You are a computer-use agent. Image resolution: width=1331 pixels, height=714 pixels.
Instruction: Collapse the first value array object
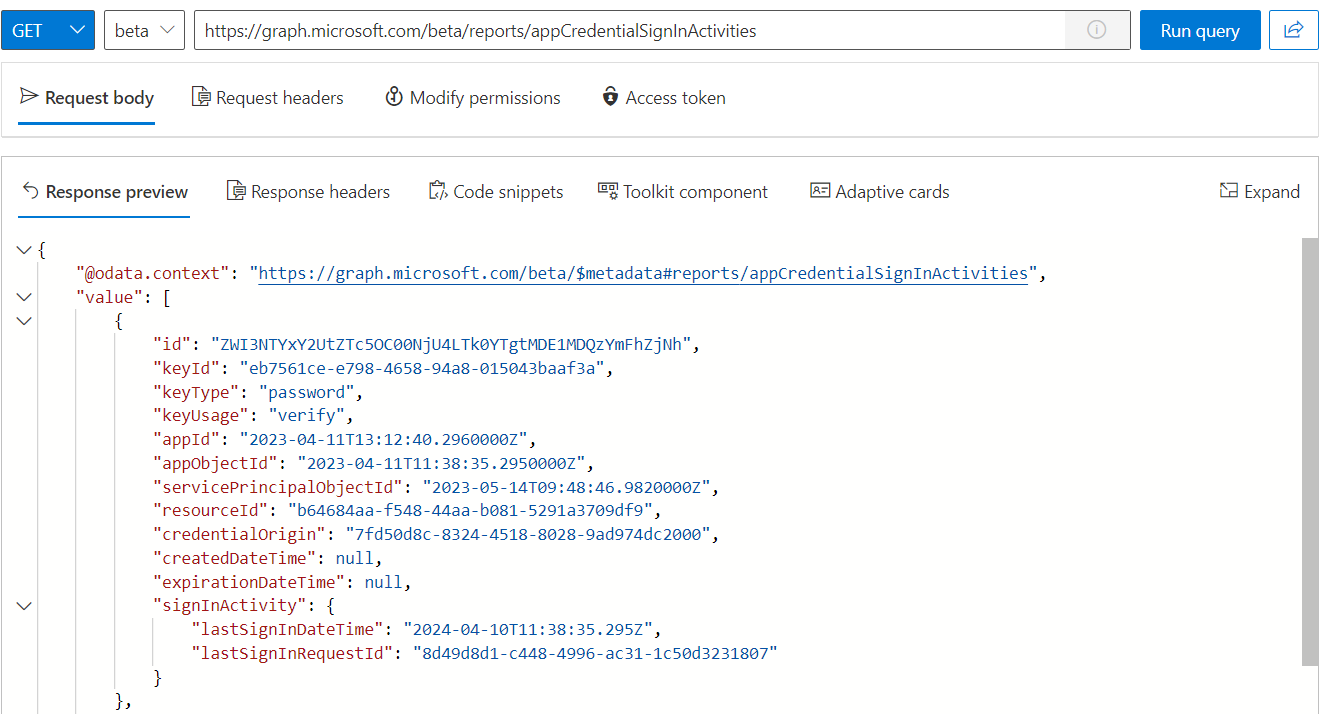(x=25, y=321)
